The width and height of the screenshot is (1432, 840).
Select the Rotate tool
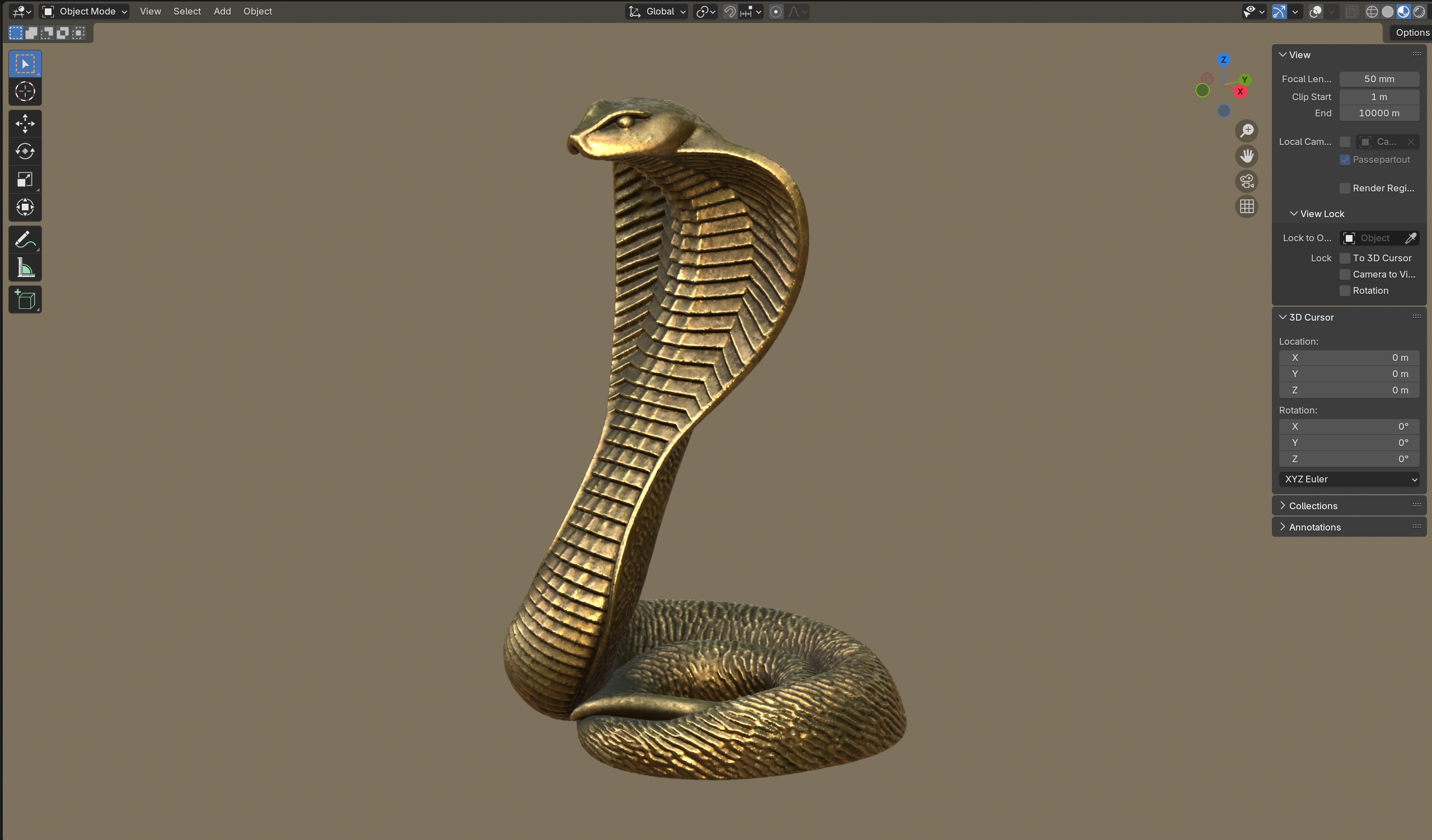tap(25, 151)
